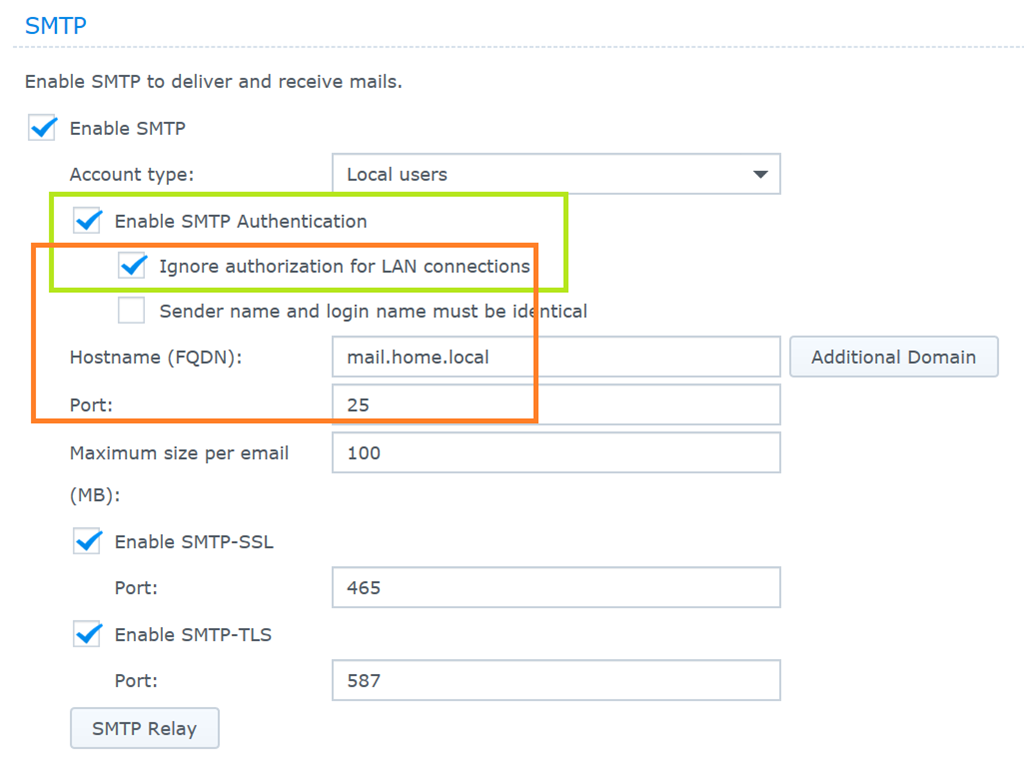Click the Enable SMTP-SSL label text
Screen dimensions: 1024x761
click(x=194, y=542)
